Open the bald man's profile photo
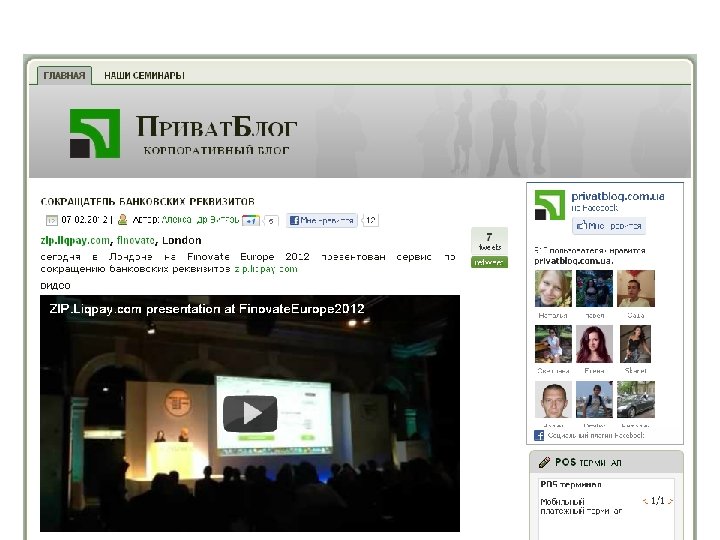720x540 pixels. point(553,399)
